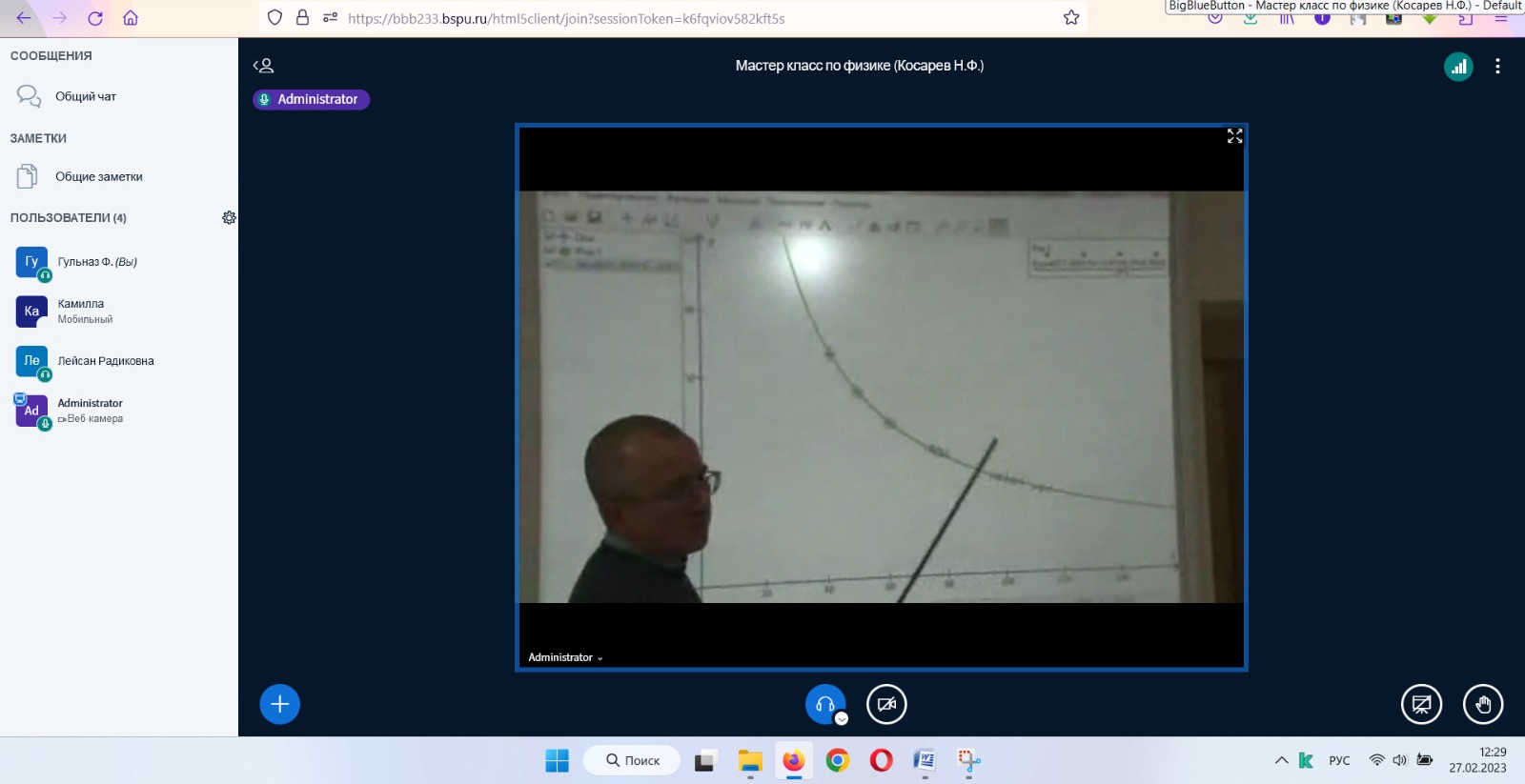This screenshot has height=784, width=1525.
Task: Make the webcam video fullscreen
Action: (1234, 137)
